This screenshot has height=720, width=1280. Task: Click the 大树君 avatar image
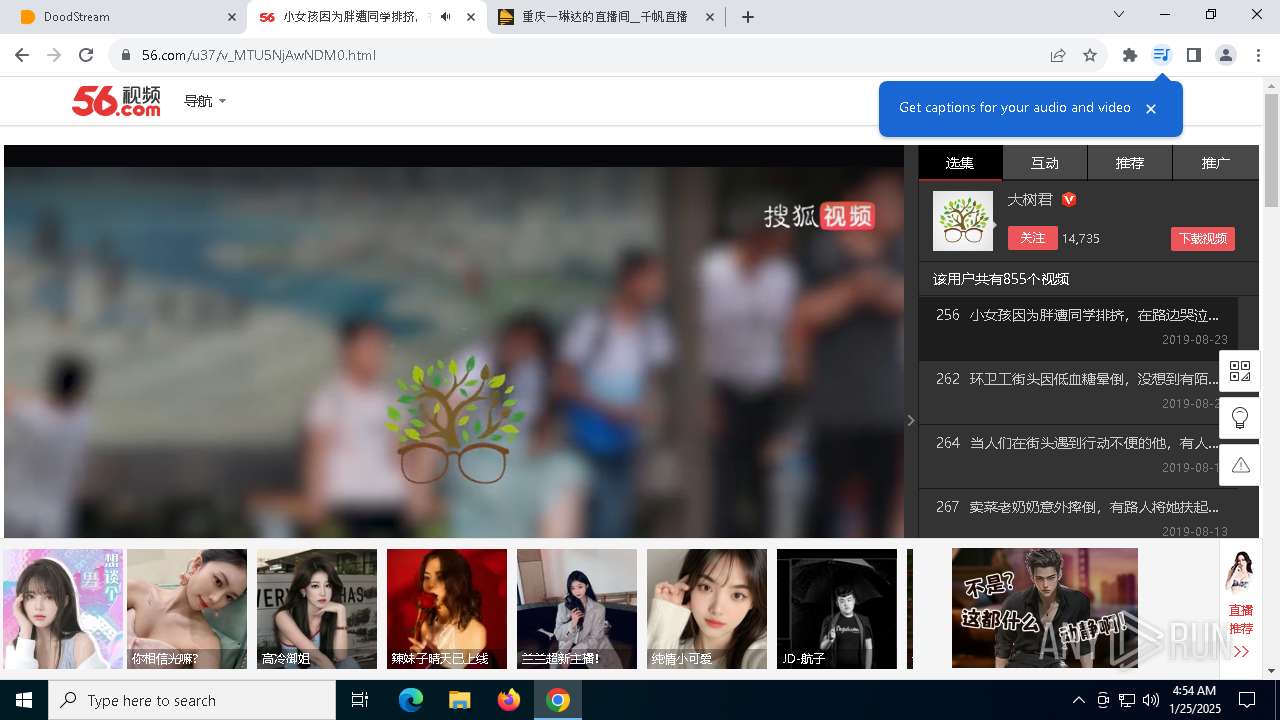coord(963,221)
